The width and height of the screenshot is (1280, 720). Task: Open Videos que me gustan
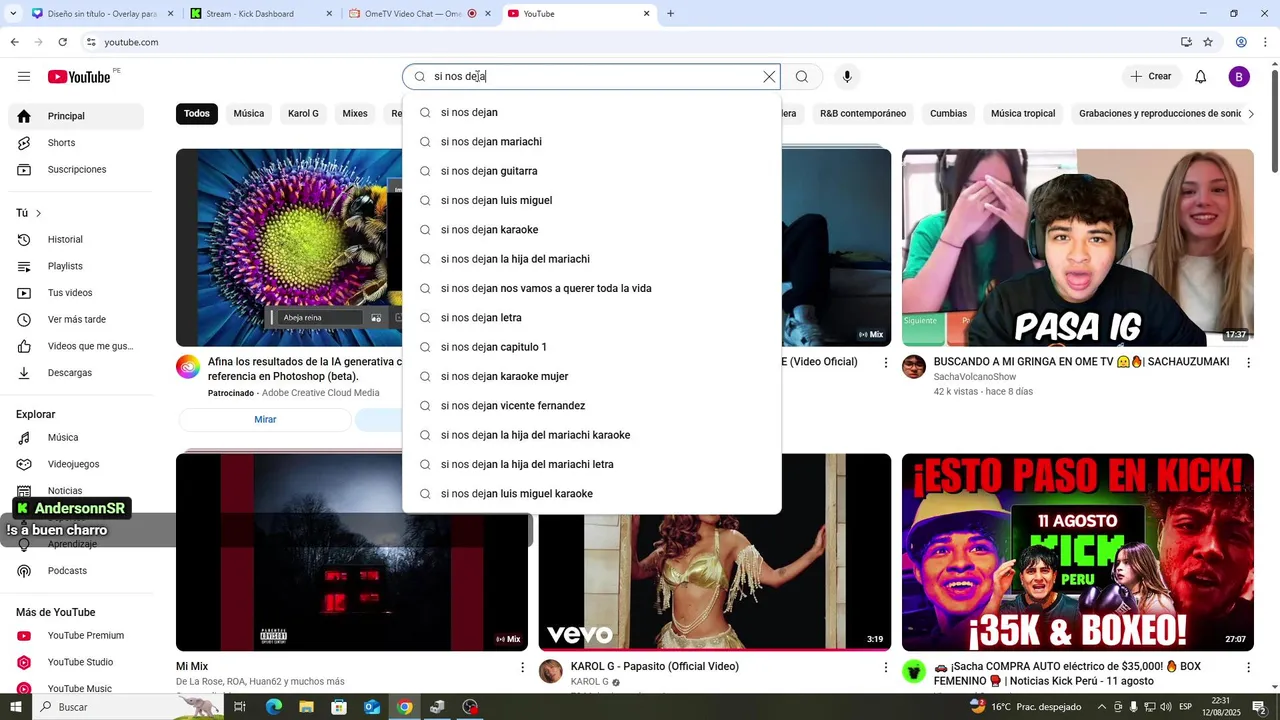[x=76, y=346]
